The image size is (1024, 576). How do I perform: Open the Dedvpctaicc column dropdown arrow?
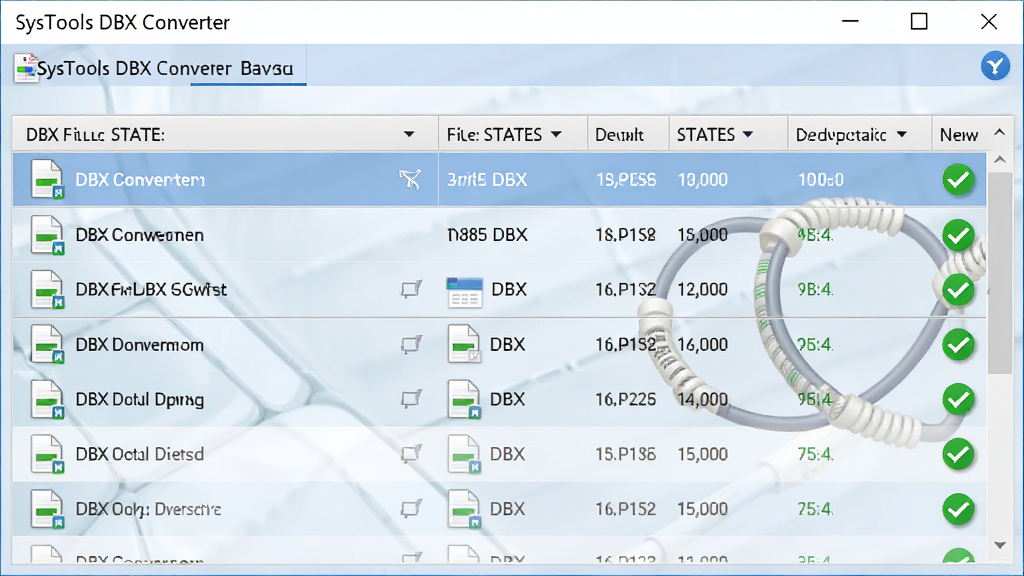click(x=902, y=135)
